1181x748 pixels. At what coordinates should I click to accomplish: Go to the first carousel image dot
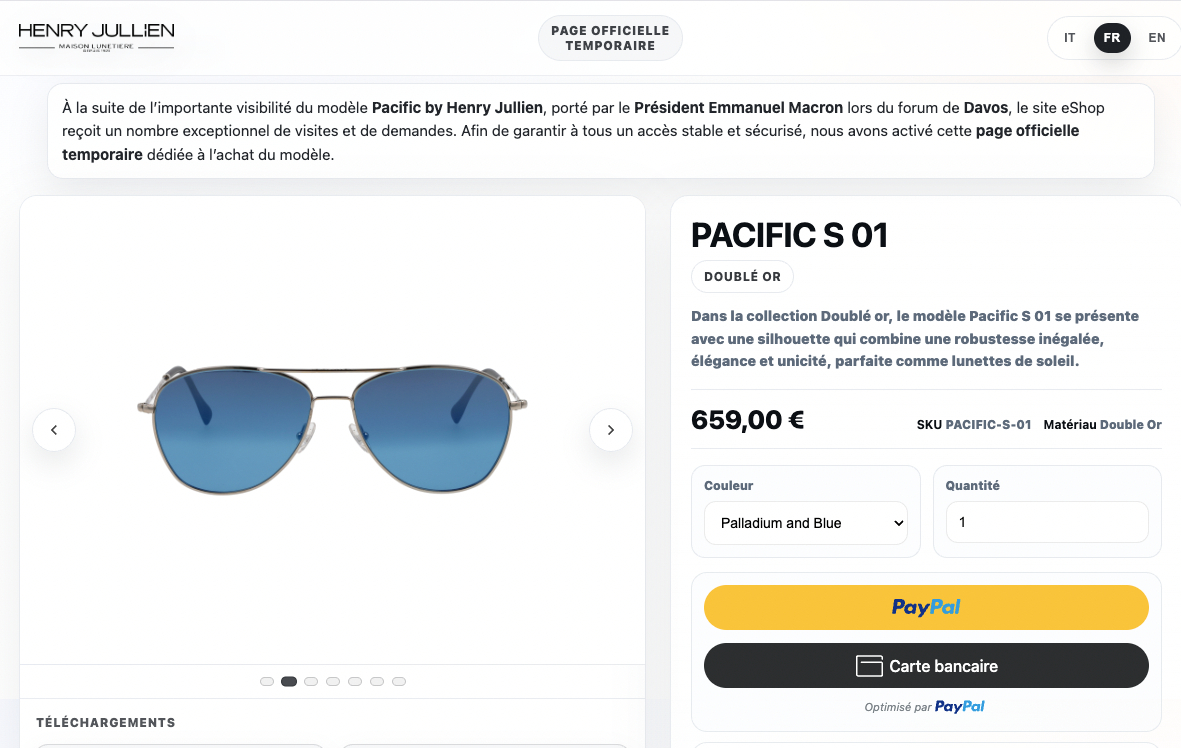(x=267, y=682)
